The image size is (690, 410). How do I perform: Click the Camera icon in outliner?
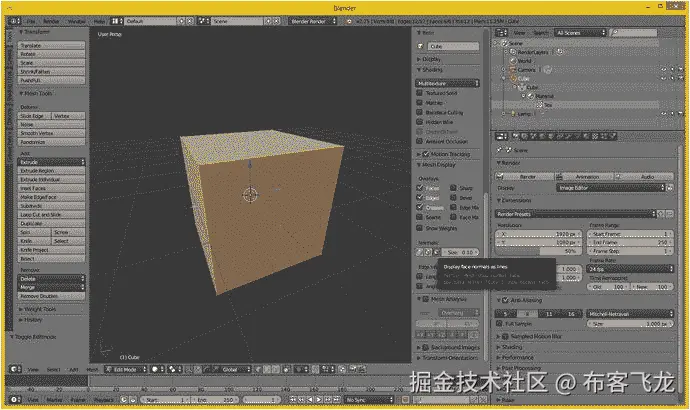point(513,70)
